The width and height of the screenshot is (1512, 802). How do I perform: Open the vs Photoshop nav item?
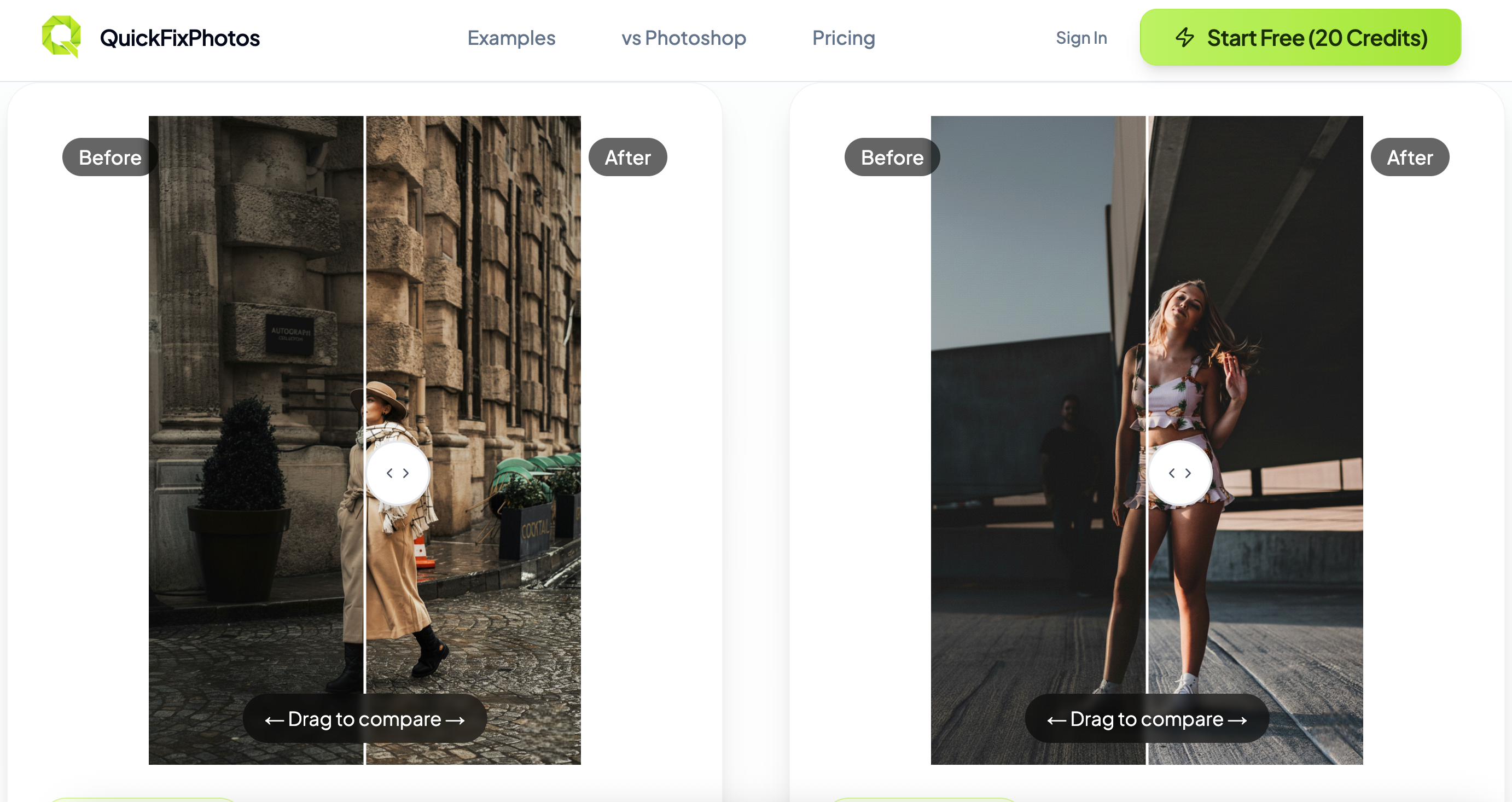tap(683, 38)
